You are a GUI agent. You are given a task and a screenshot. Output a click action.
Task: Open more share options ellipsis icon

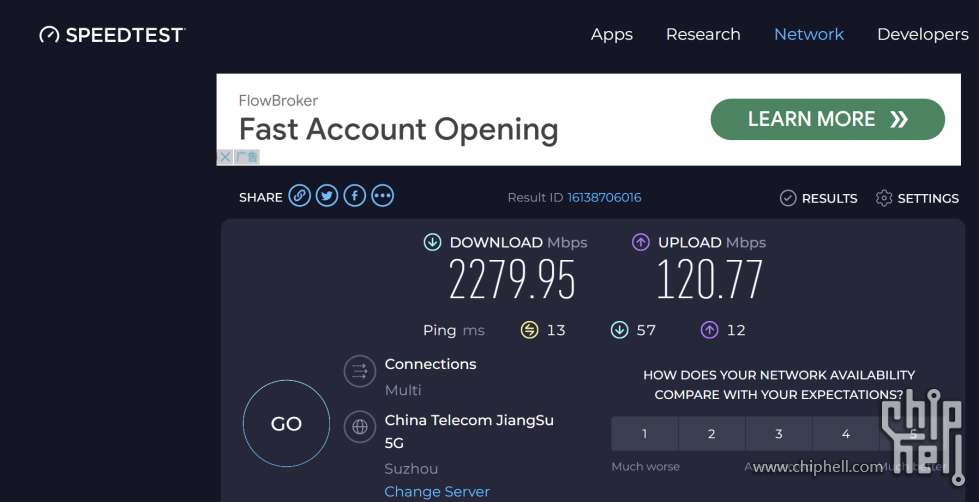point(382,195)
